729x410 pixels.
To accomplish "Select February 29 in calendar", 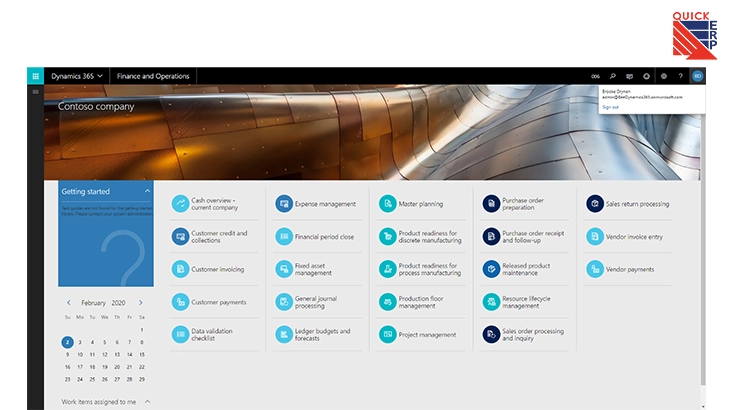I will tap(142, 379).
